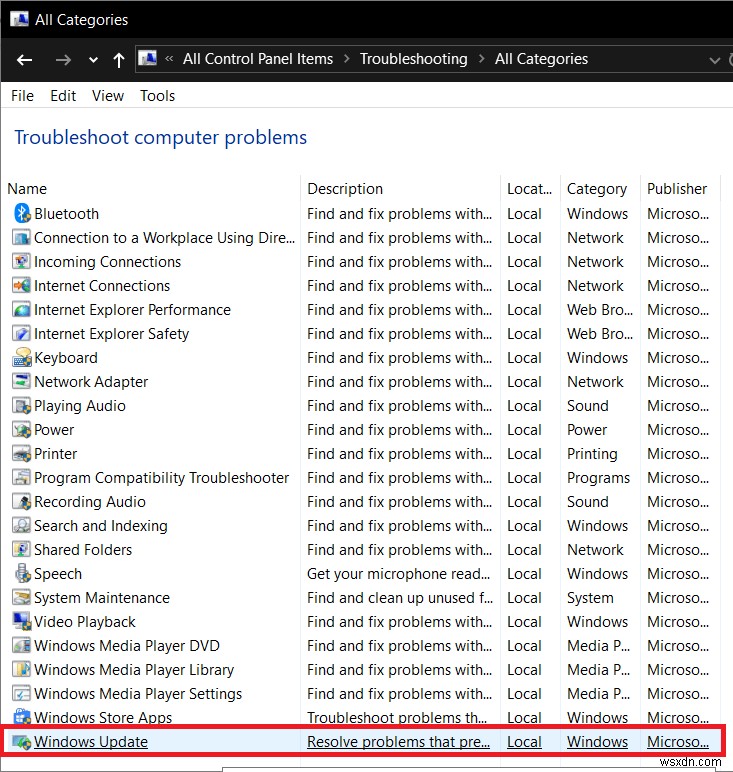Screen dimensions: 733x772
Task: Select the Playing Audio entry
Action: (x=80, y=406)
